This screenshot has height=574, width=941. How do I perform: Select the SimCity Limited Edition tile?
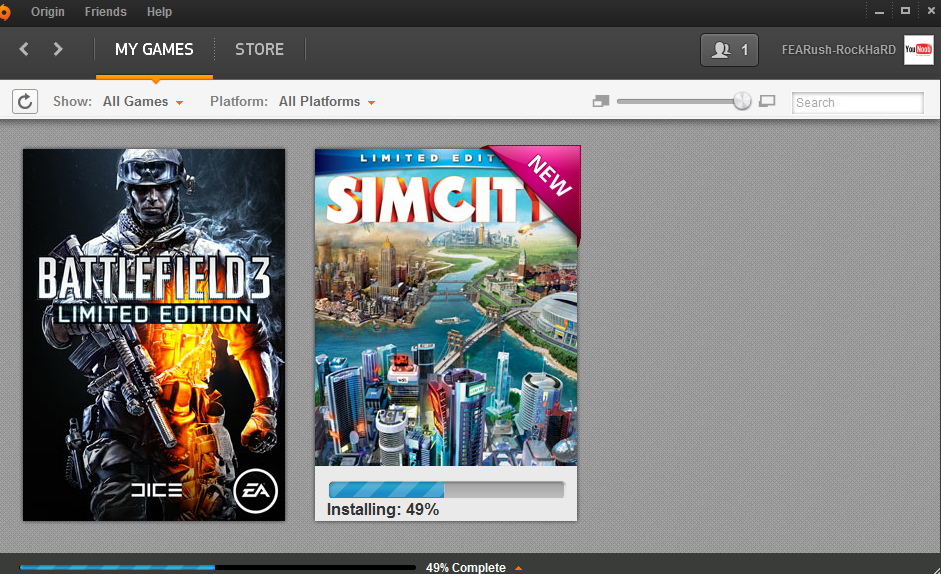click(x=446, y=333)
